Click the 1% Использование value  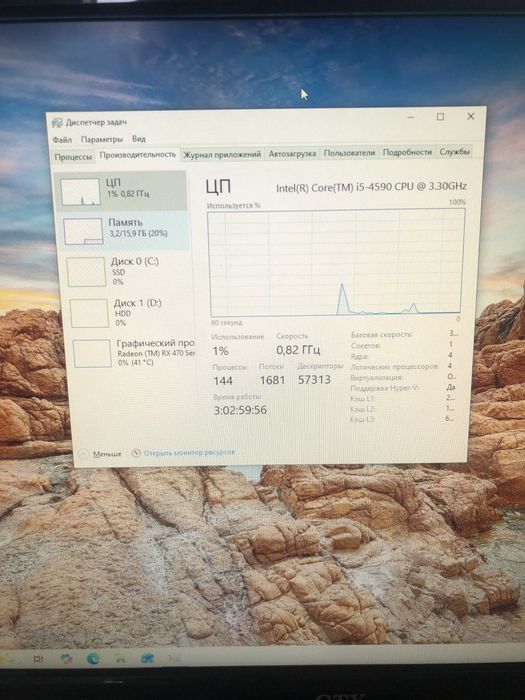(x=220, y=351)
